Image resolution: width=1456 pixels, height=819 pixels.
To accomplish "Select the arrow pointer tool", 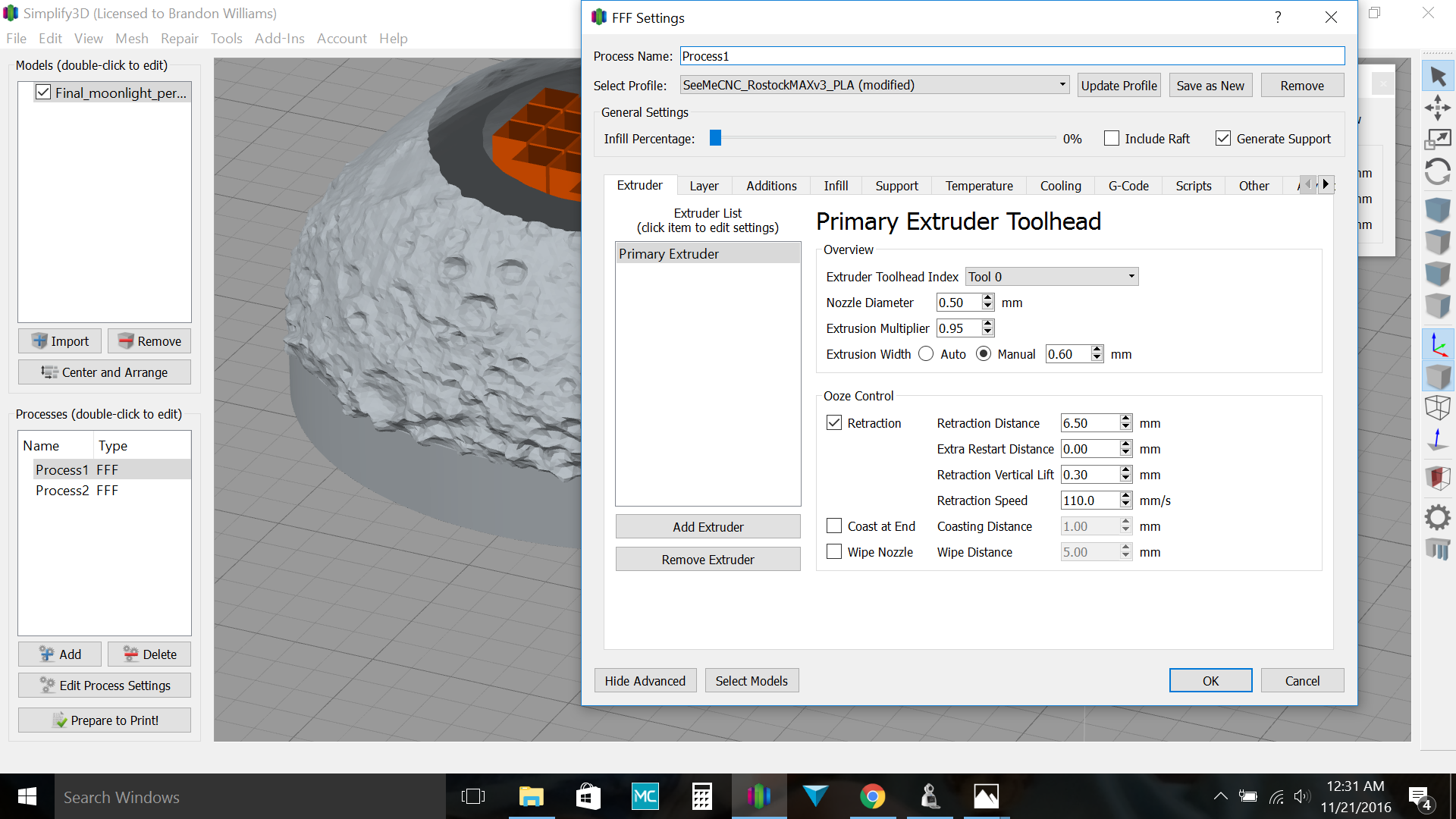I will click(1438, 76).
